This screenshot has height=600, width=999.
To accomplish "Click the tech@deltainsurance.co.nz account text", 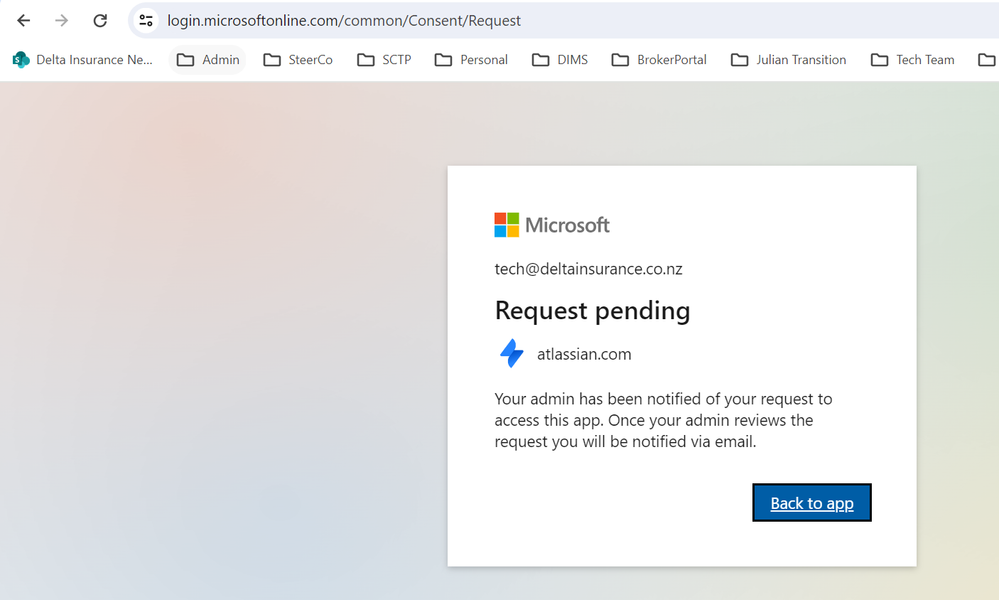I will [588, 269].
